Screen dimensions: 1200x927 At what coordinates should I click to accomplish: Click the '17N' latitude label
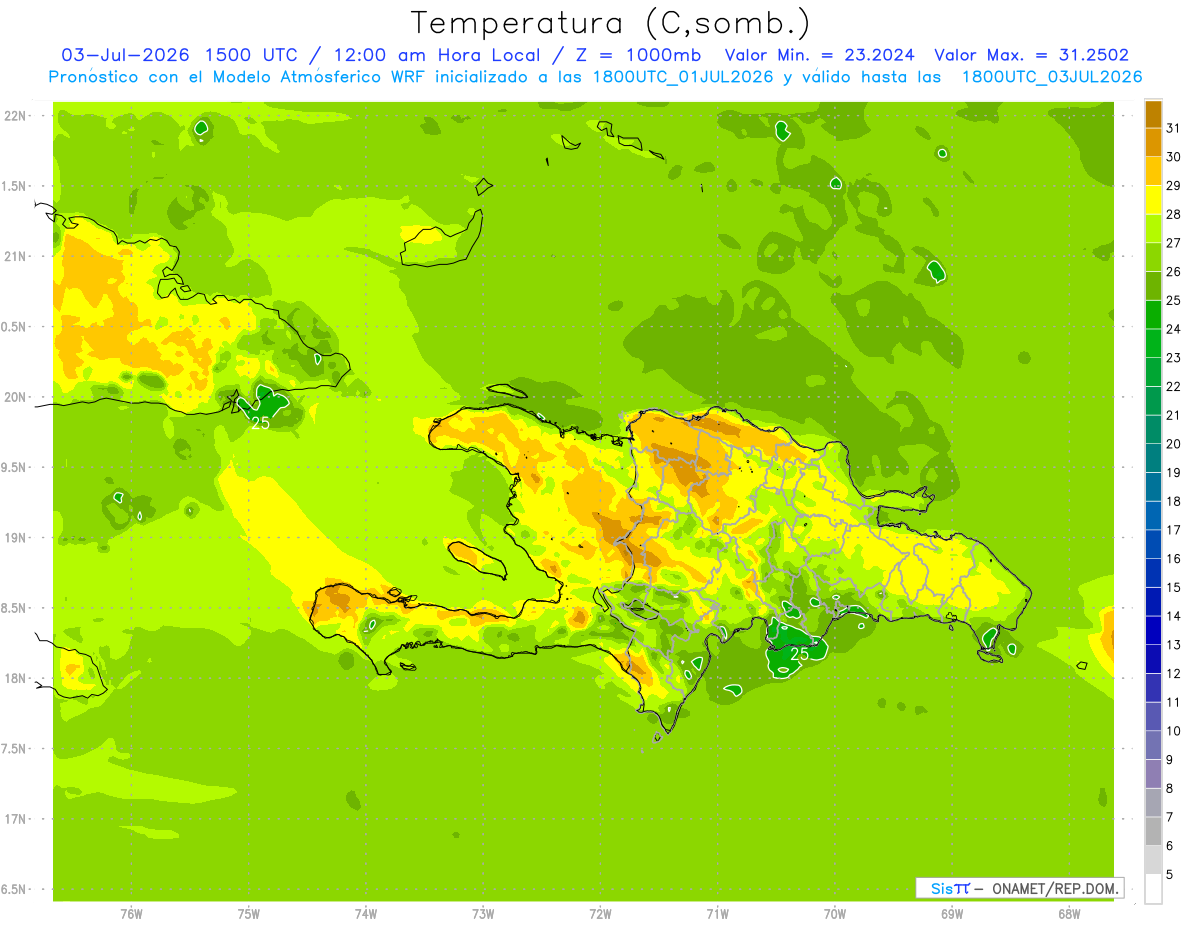click(x=17, y=819)
